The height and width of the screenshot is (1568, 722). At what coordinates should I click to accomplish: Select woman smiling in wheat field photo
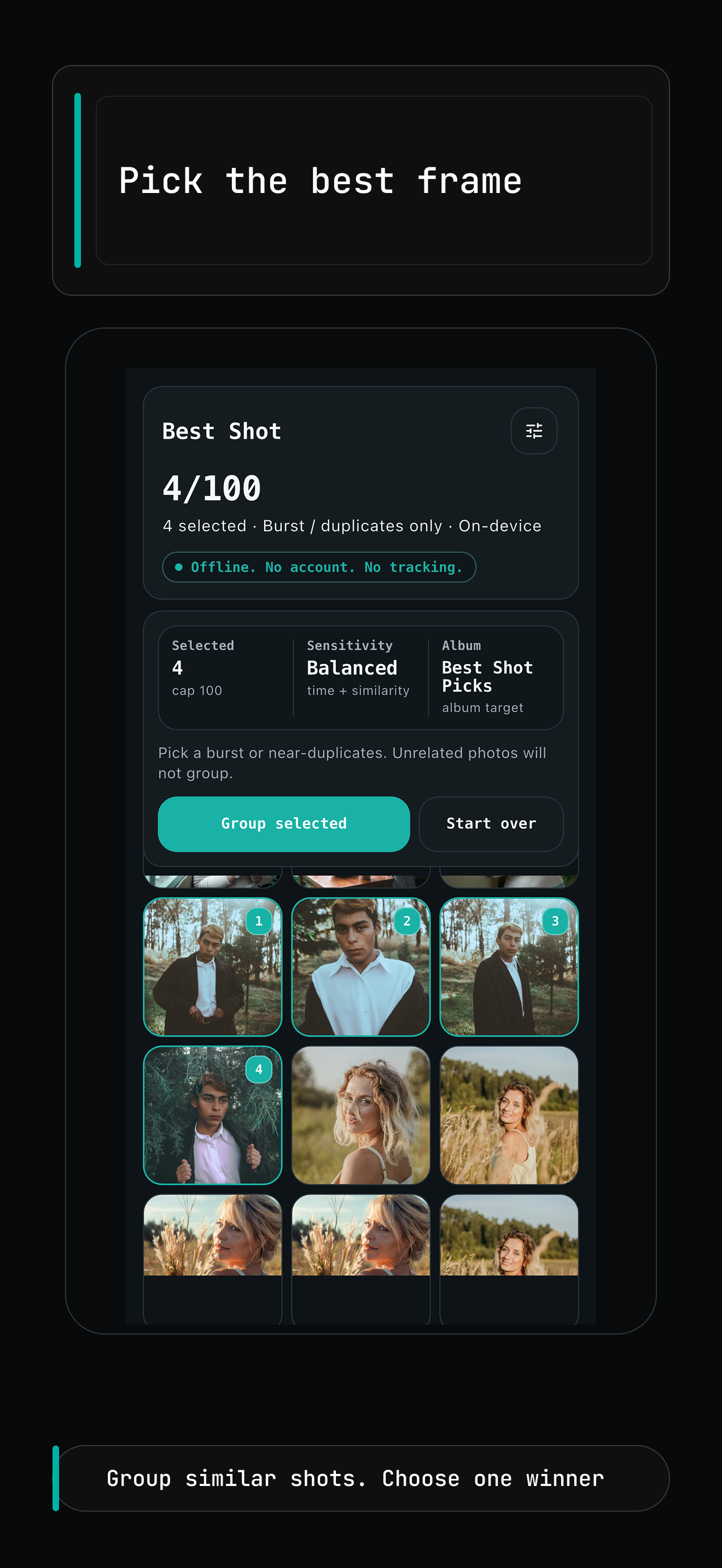click(509, 1115)
